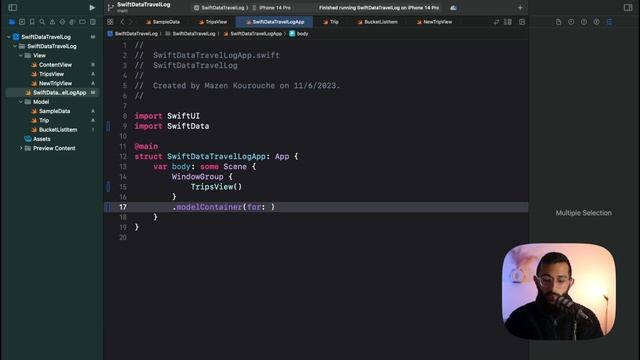Click SwiftDataTravelLog folder breadcrumb

[x=190, y=34]
